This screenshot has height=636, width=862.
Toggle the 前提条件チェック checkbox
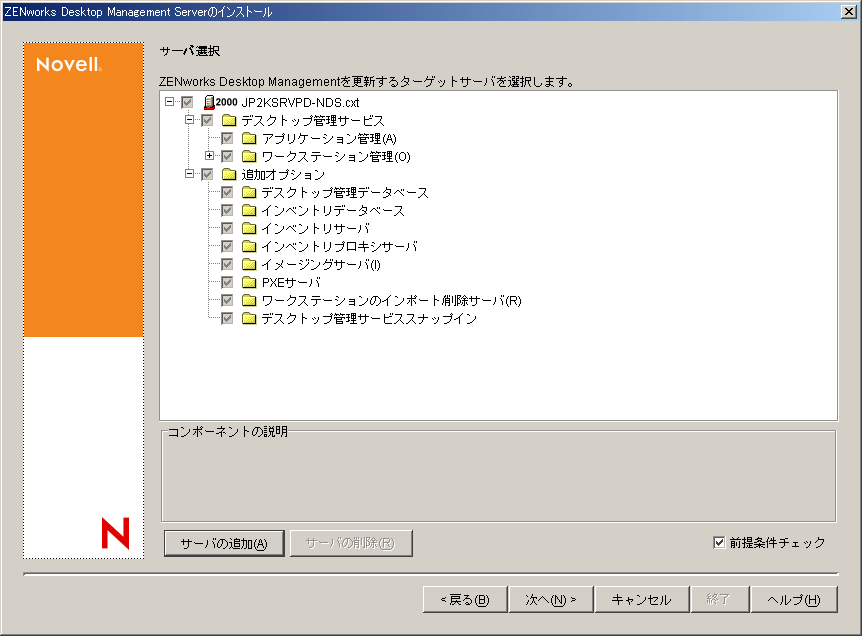click(x=718, y=541)
